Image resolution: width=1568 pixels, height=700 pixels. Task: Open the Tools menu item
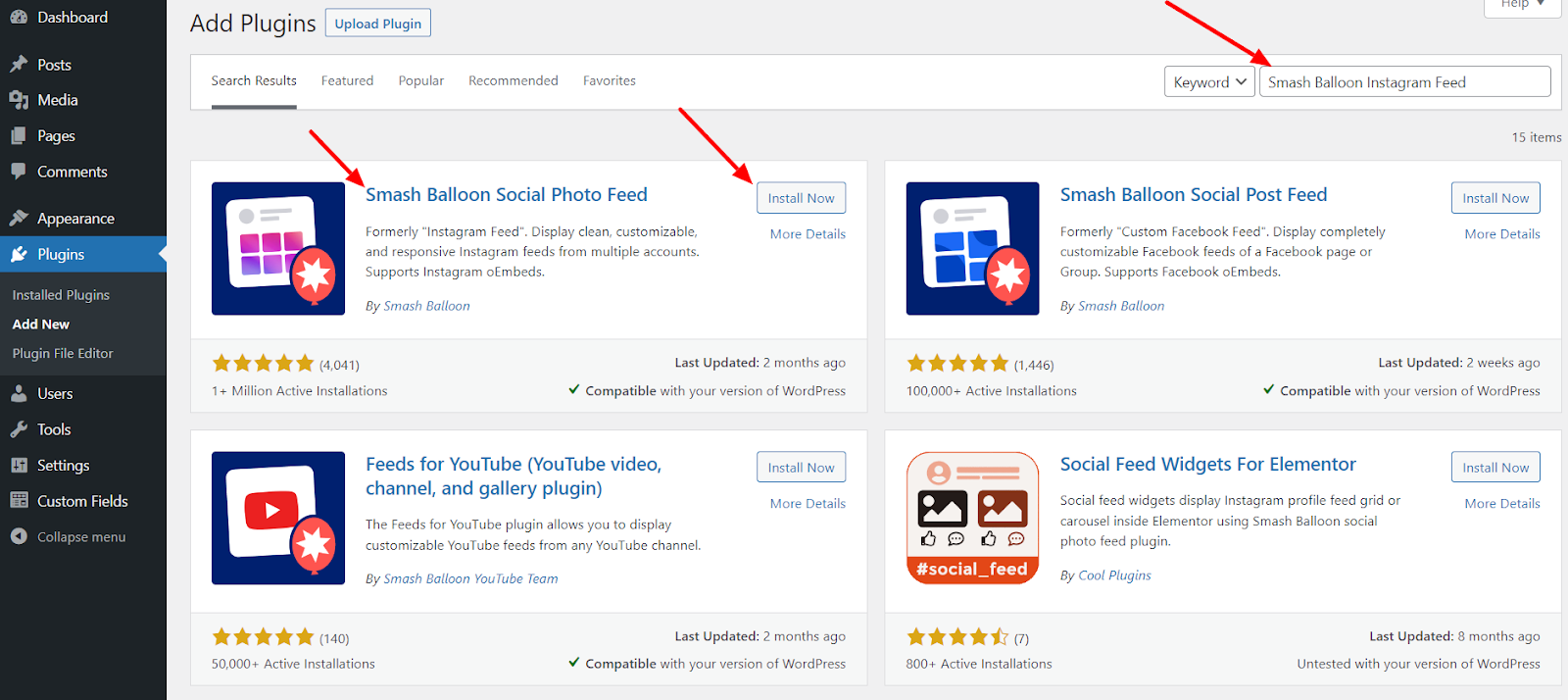[83, 429]
